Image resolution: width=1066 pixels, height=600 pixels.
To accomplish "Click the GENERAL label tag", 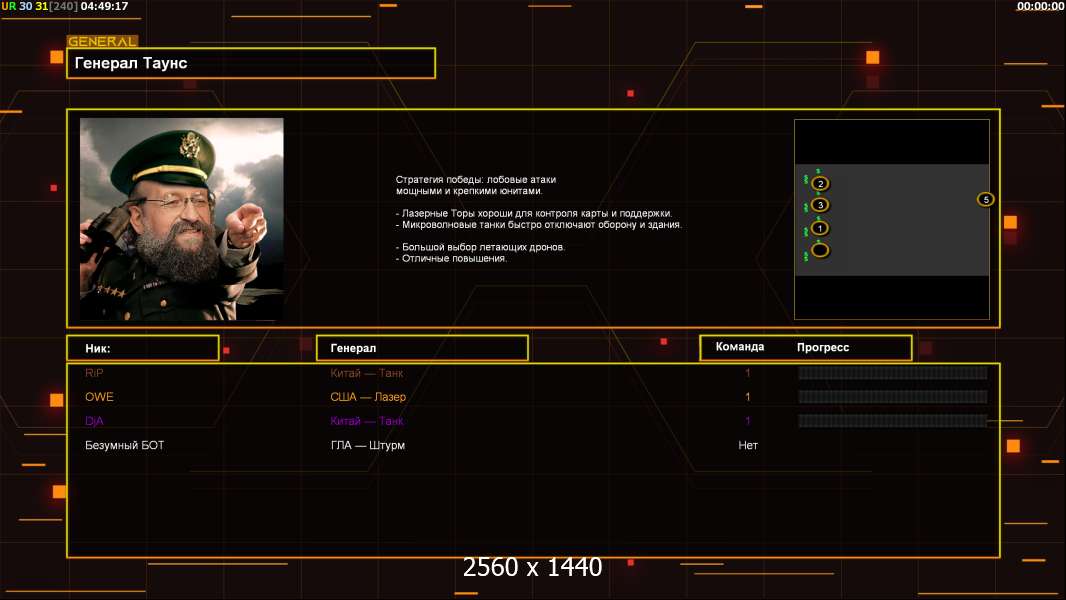I will tap(102, 41).
